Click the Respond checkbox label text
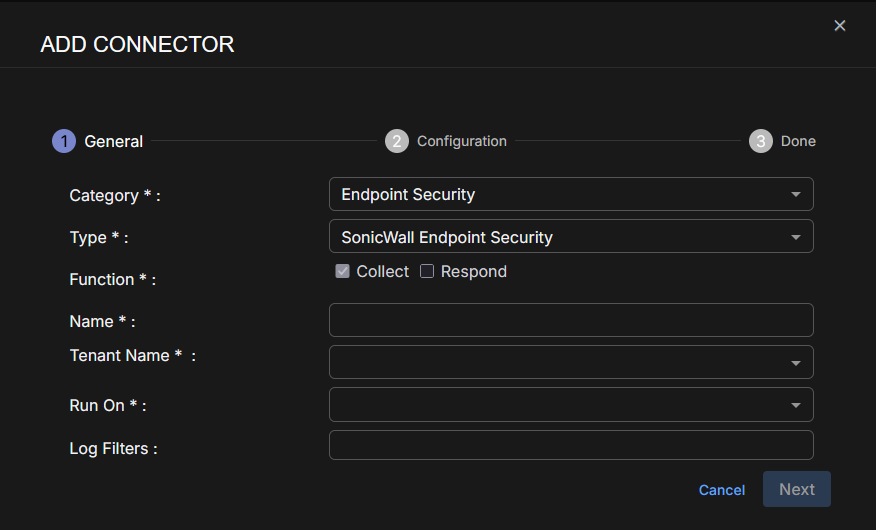876x530 pixels. [x=474, y=271]
